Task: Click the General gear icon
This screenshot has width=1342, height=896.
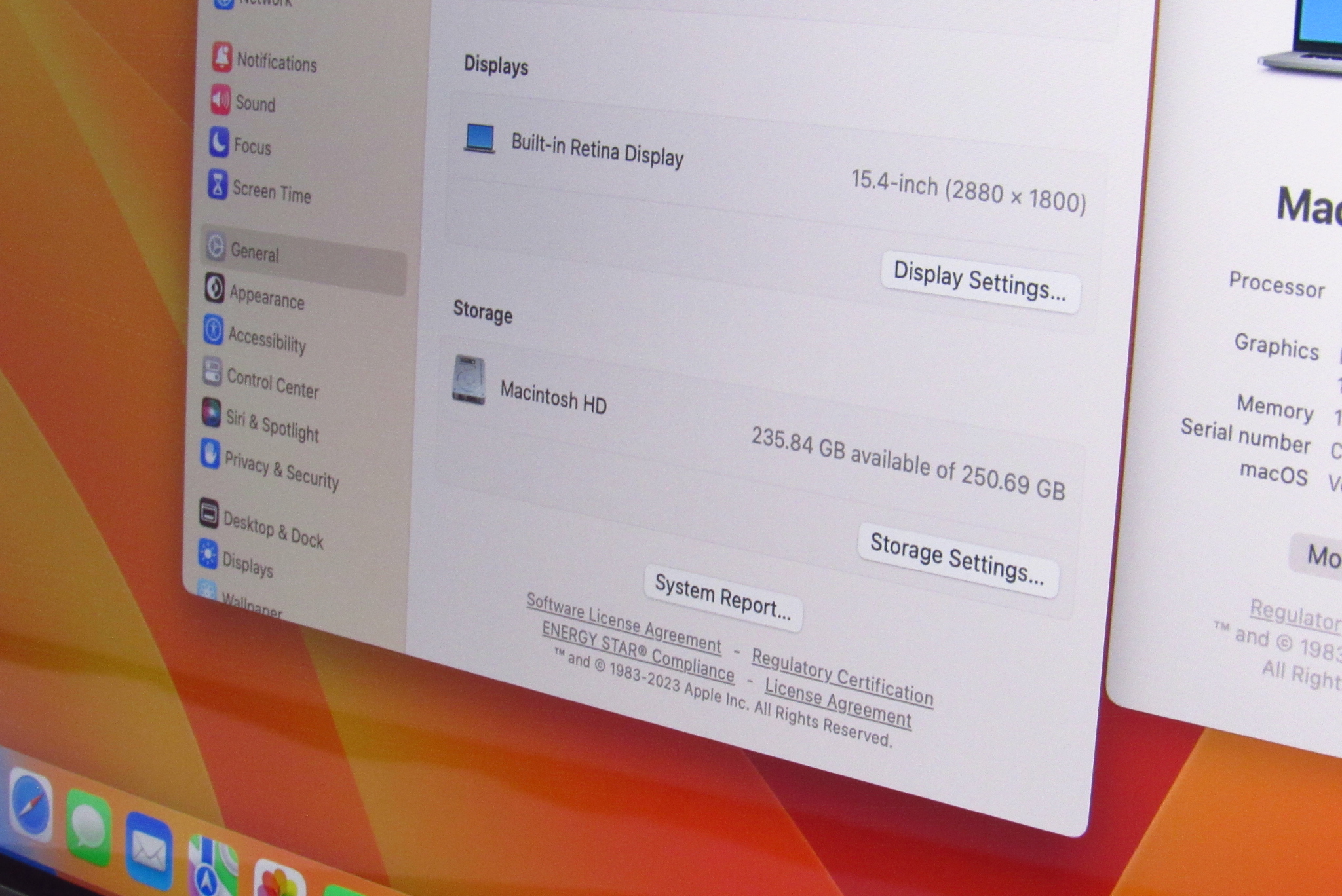Action: (x=215, y=246)
